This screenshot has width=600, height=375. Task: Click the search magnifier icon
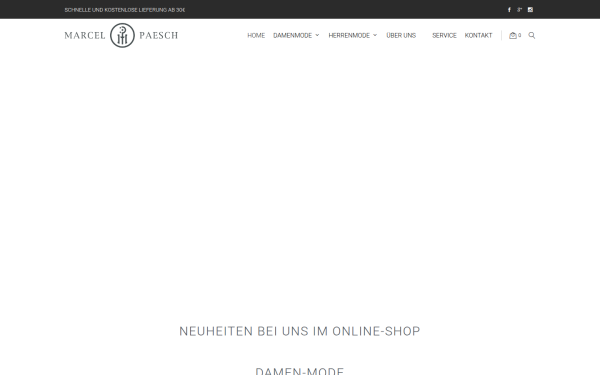[532, 35]
